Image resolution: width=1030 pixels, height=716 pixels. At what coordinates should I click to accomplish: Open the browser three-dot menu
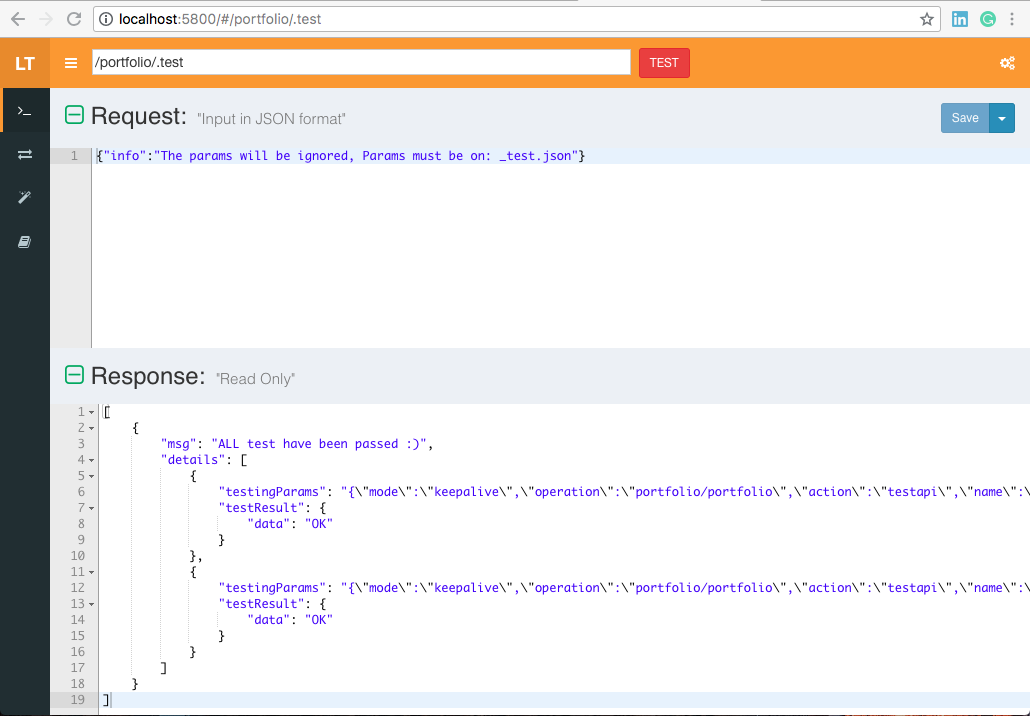coord(1012,19)
